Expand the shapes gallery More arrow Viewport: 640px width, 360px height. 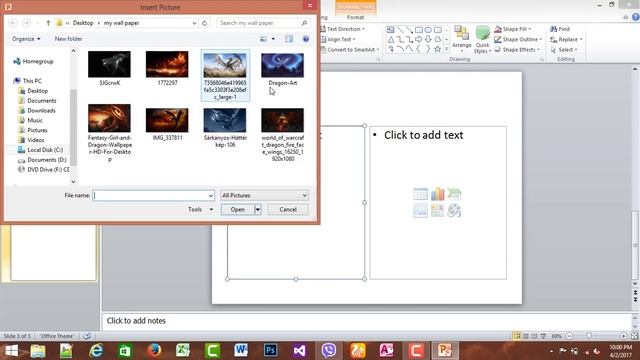pyautogui.click(x=446, y=49)
